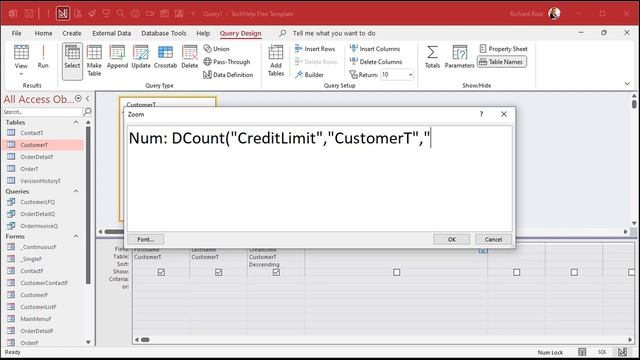Uncheck Show for FirstName column
This screenshot has height=360, width=640.
pos(161,272)
